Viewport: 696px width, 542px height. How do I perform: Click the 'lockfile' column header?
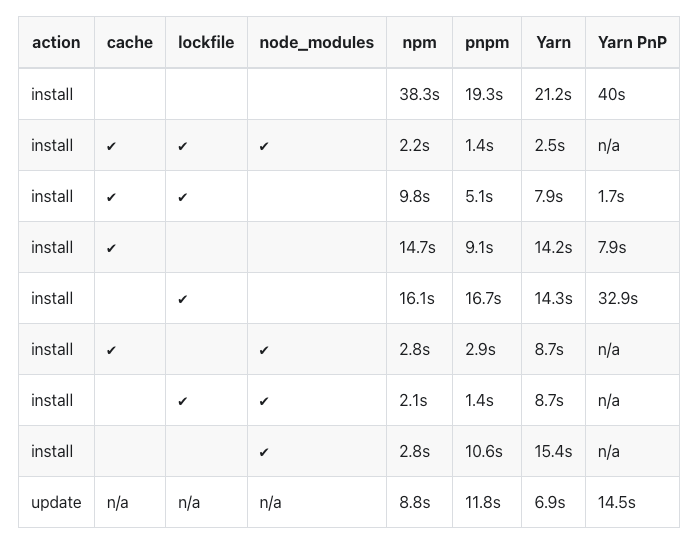(206, 43)
